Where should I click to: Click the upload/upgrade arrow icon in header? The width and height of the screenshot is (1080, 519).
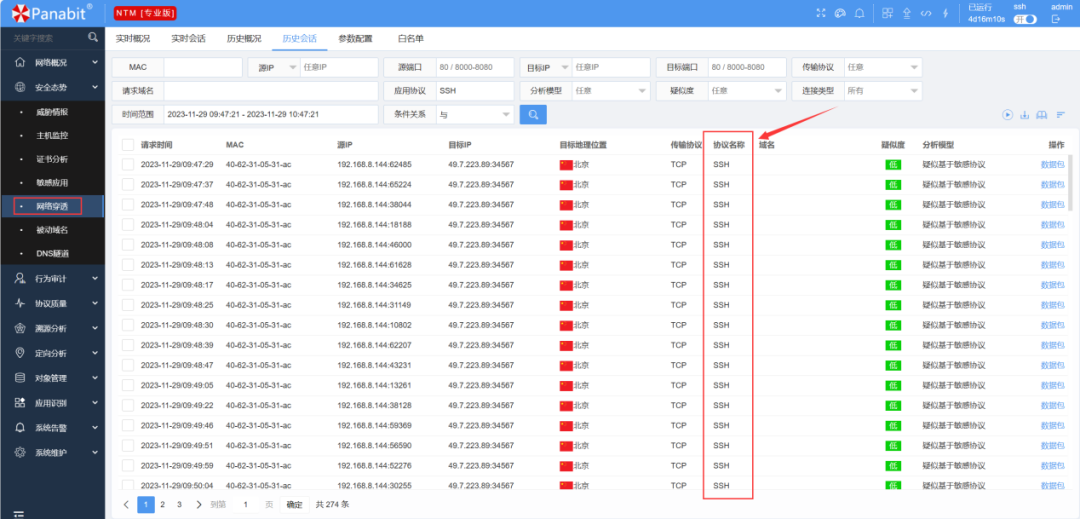tap(907, 13)
